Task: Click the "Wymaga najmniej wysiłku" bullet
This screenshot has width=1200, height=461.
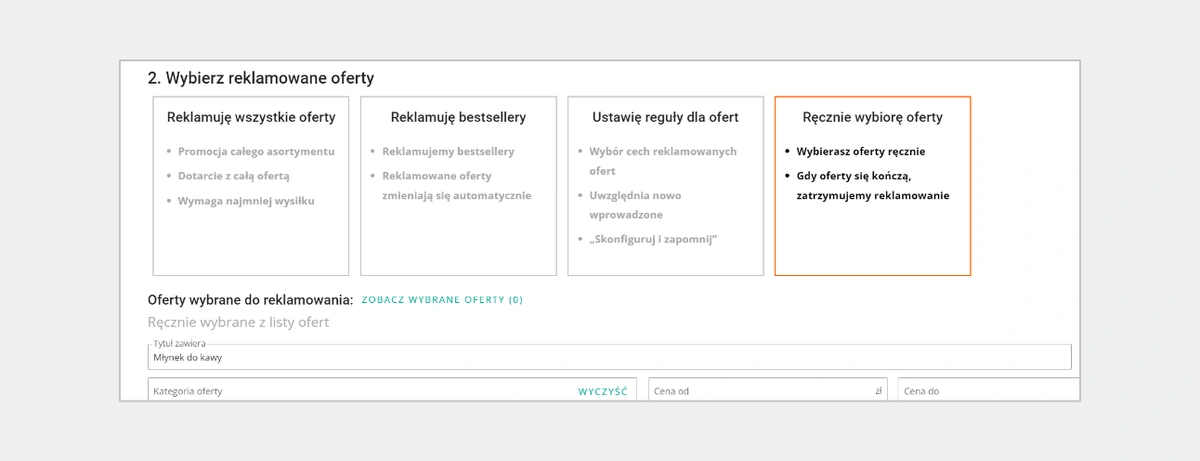Action: click(x=246, y=200)
